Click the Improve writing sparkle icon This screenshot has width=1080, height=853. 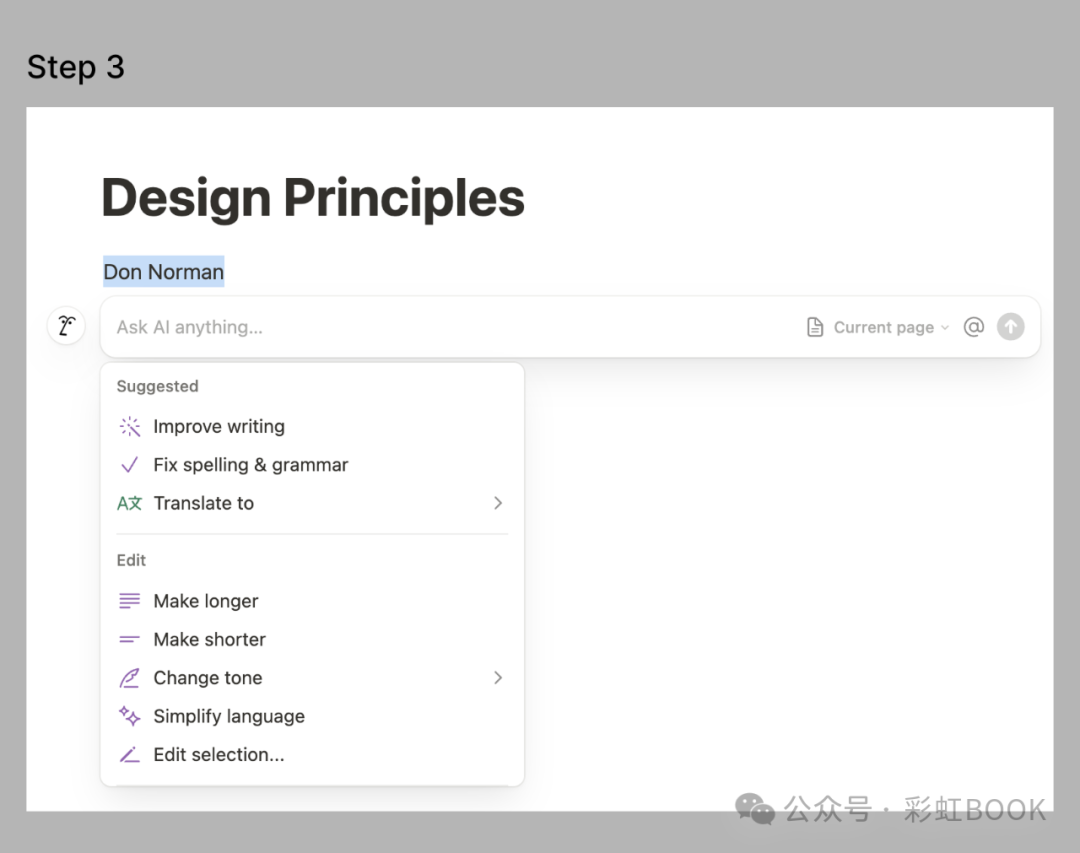pos(130,427)
